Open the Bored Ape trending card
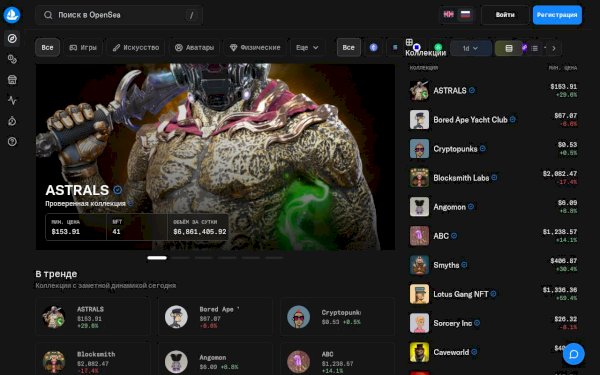Screen dimensions: 600x375 pos(215,317)
